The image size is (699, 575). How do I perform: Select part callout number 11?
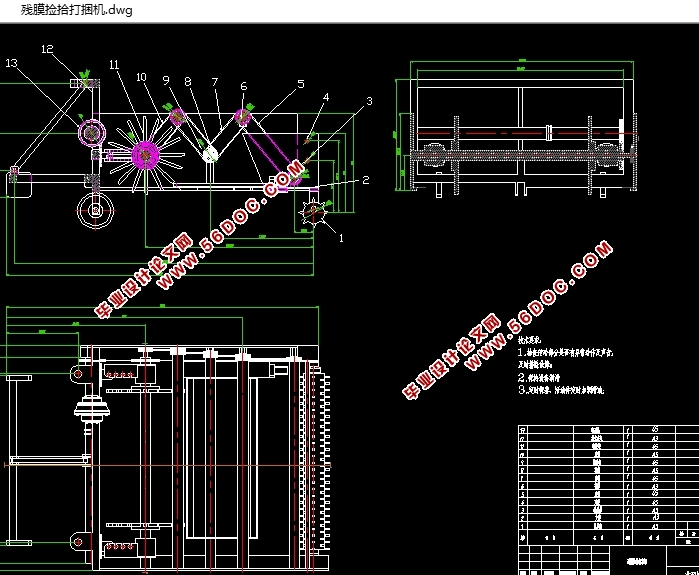click(x=114, y=65)
